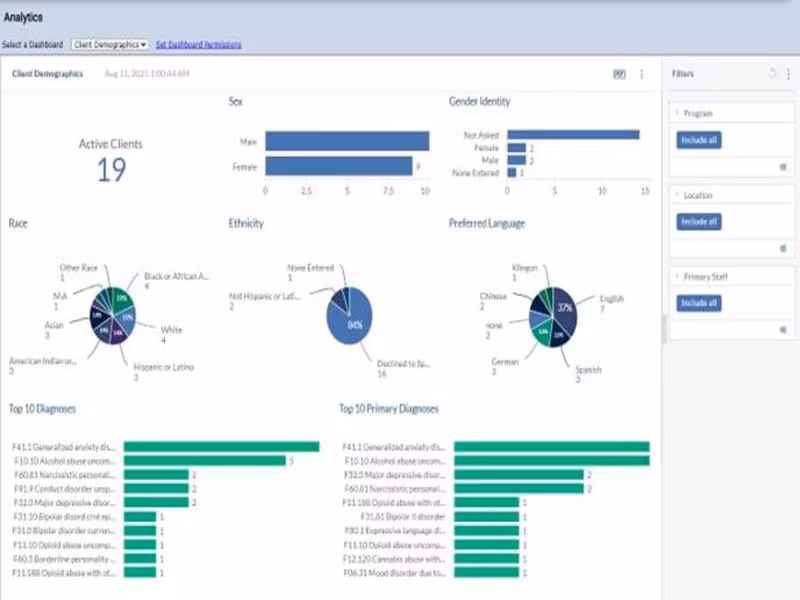Viewport: 800px width, 600px height.
Task: Collapse the Primary Staff filter section
Action: tap(678, 276)
